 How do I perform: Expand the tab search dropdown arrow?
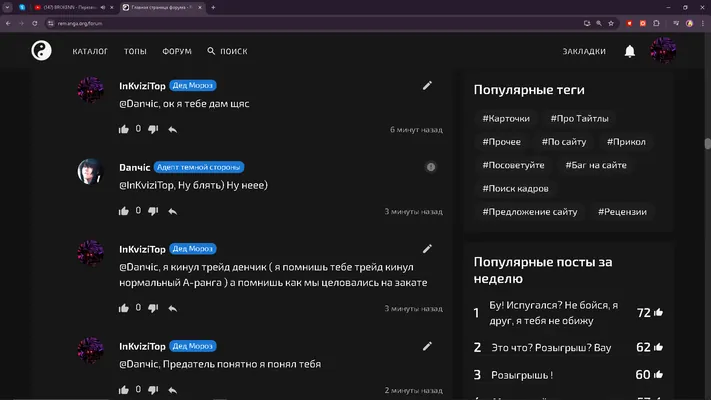7,7
